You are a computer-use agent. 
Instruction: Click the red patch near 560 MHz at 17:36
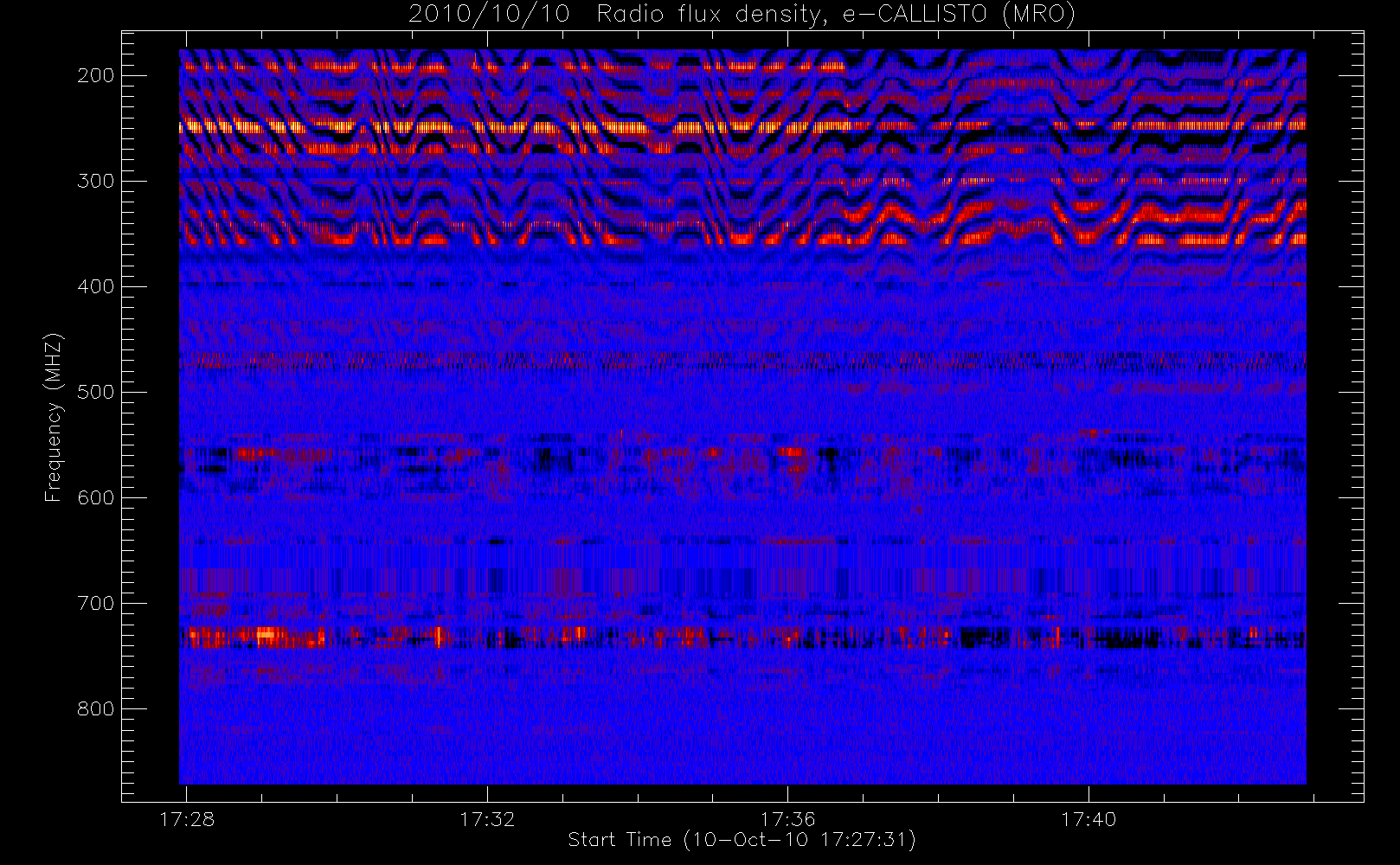(x=791, y=452)
